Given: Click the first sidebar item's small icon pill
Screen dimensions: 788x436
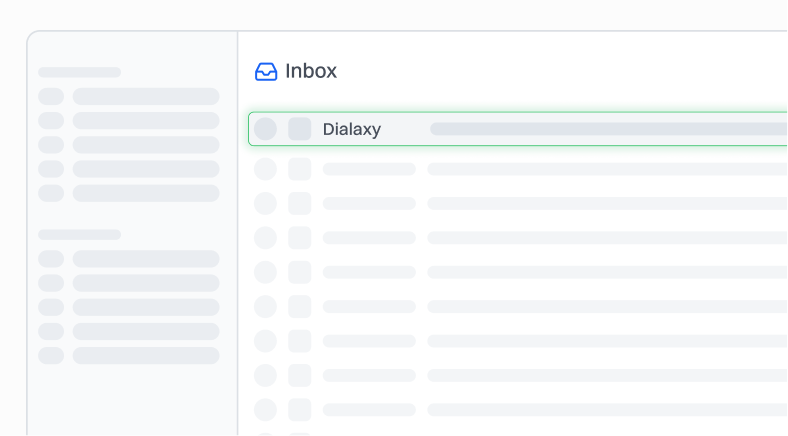Looking at the screenshot, I should click(x=51, y=96).
